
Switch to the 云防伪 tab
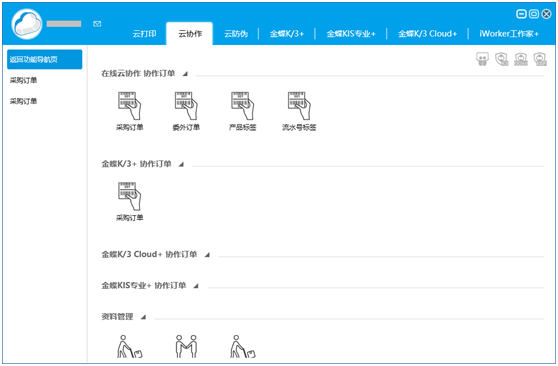click(x=236, y=34)
